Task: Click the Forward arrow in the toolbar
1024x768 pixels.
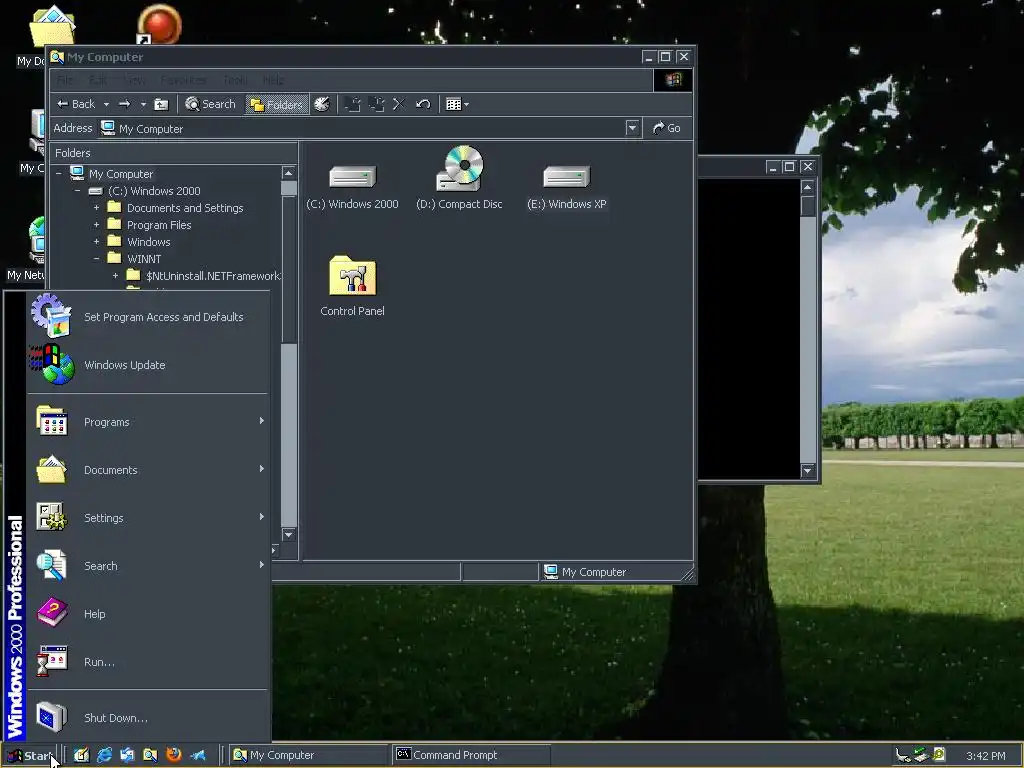Action: coord(124,104)
